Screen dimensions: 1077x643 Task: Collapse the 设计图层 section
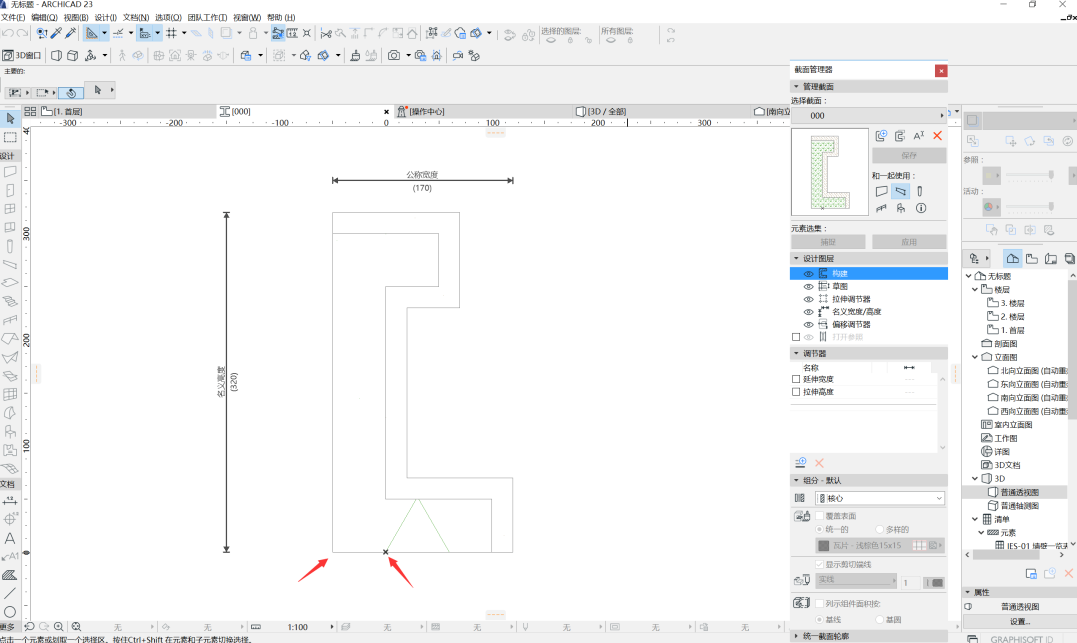pyautogui.click(x=797, y=258)
